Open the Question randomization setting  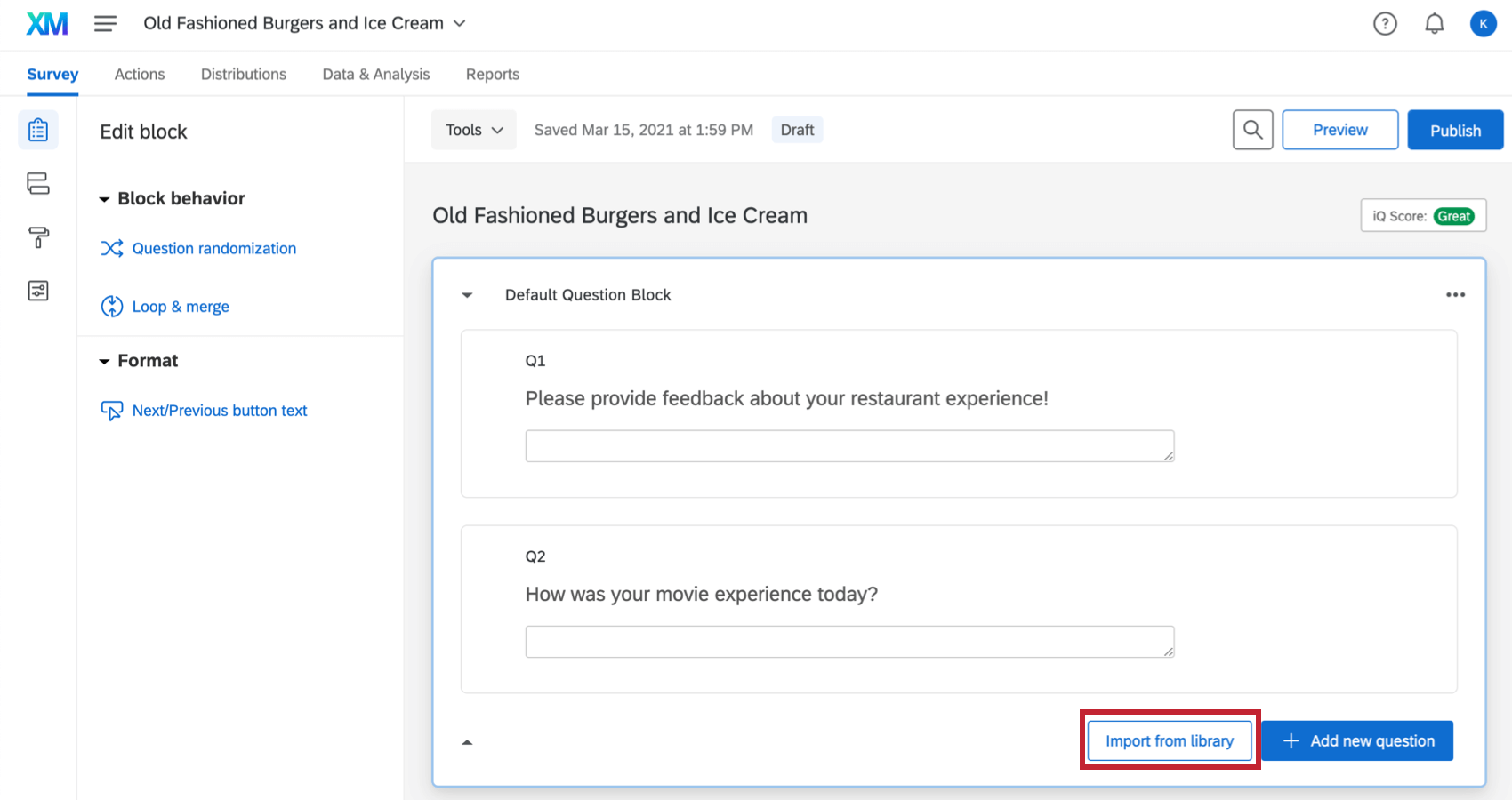[213, 248]
